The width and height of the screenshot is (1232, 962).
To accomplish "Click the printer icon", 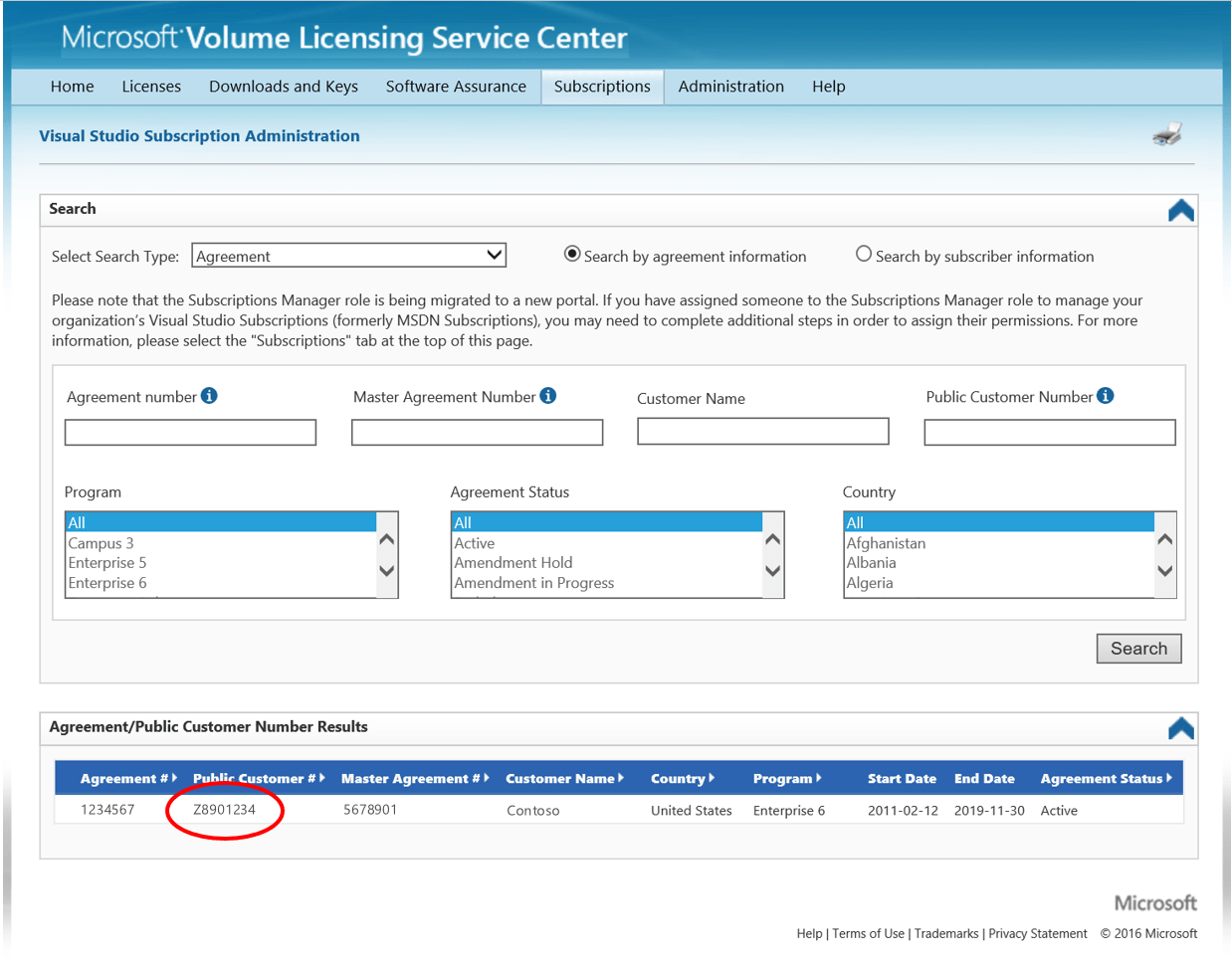I will 1167,134.
